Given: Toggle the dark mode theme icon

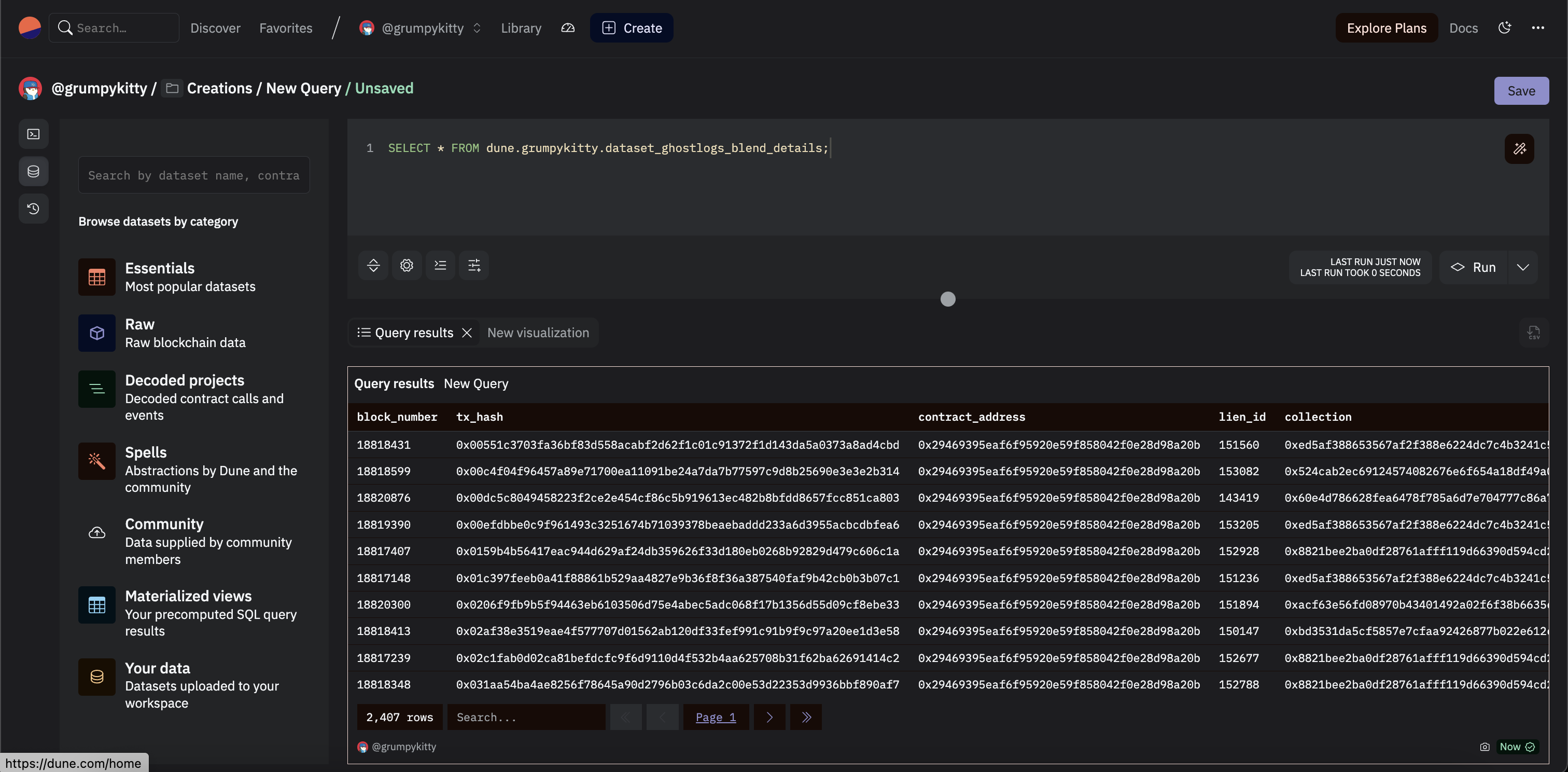Looking at the screenshot, I should [1505, 28].
